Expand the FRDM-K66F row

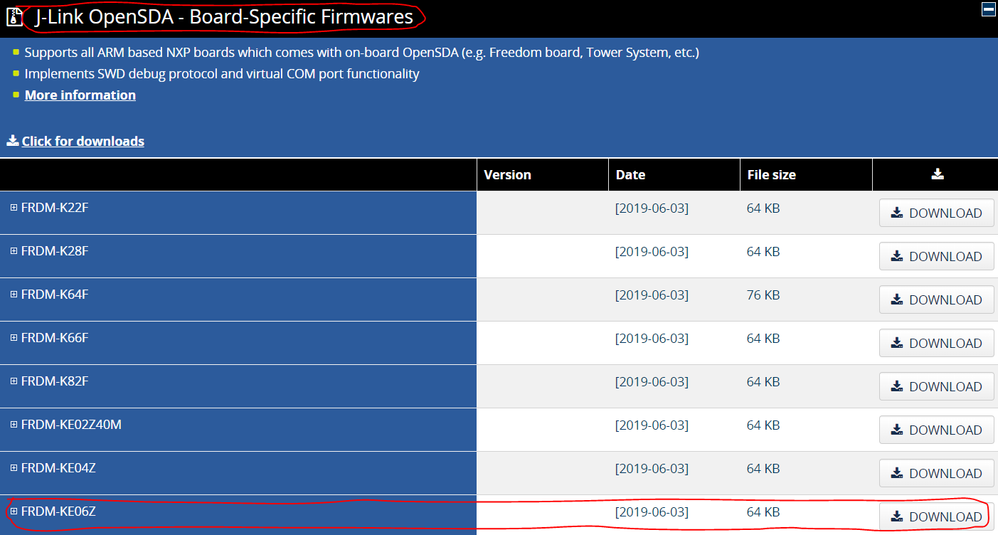click(13, 337)
